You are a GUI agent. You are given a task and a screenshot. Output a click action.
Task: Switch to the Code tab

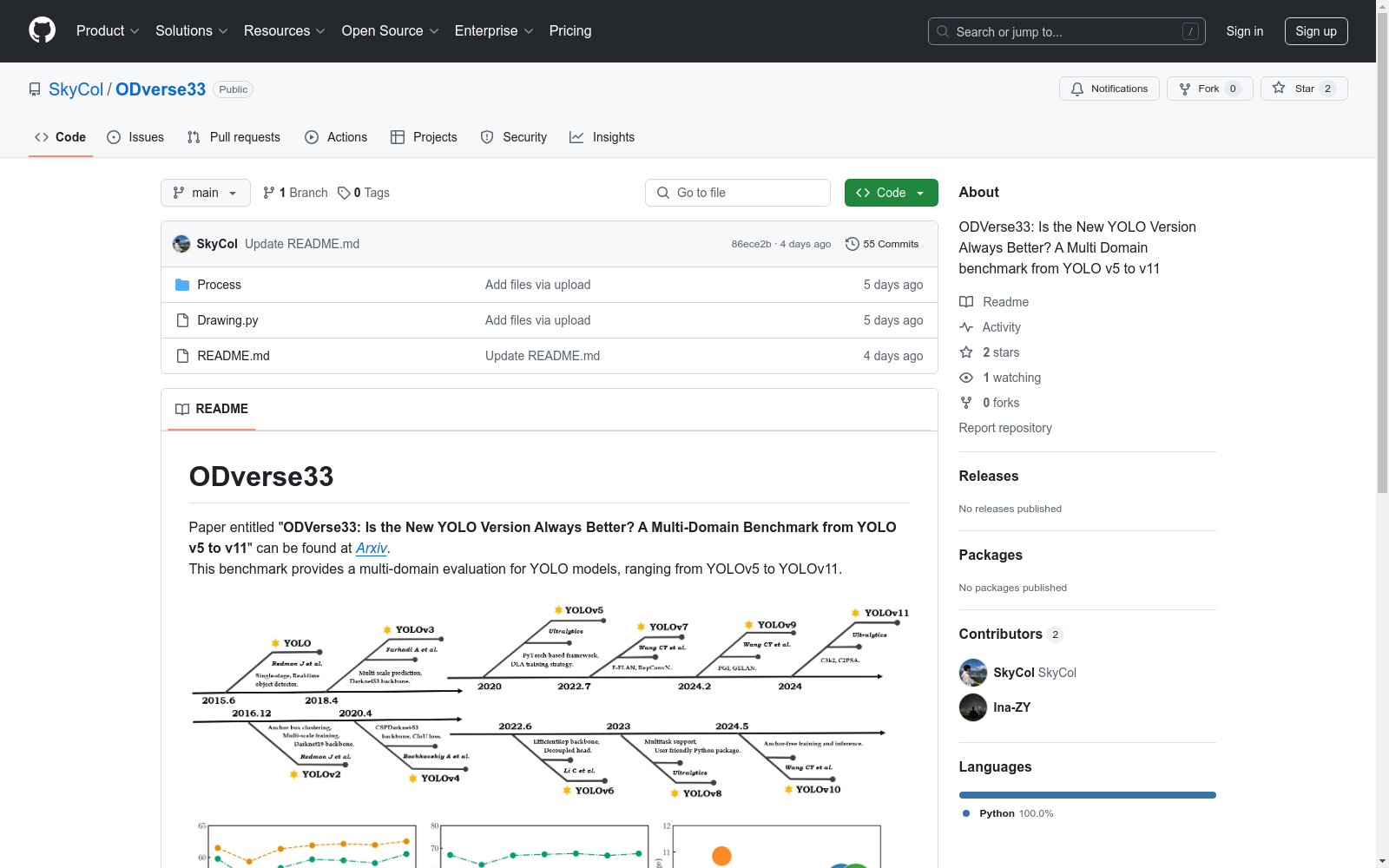point(61,137)
